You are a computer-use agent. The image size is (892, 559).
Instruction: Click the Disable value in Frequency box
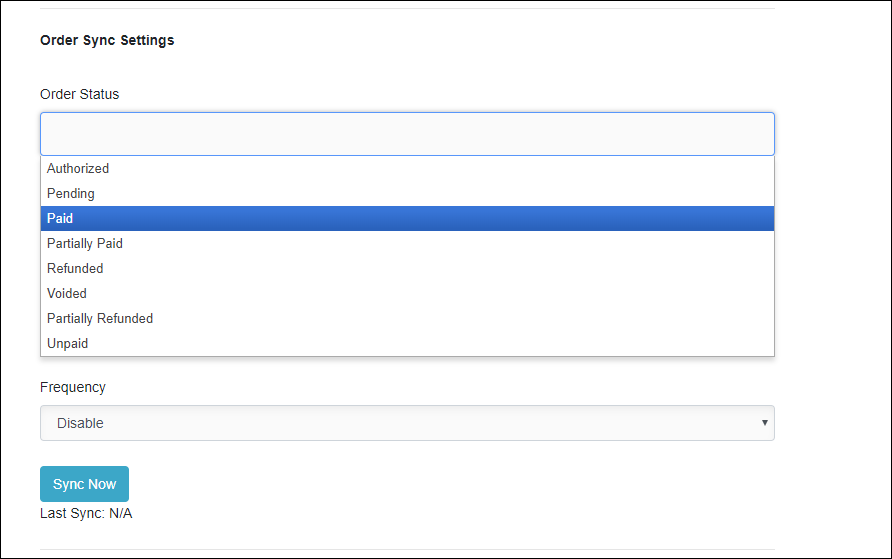(80, 423)
